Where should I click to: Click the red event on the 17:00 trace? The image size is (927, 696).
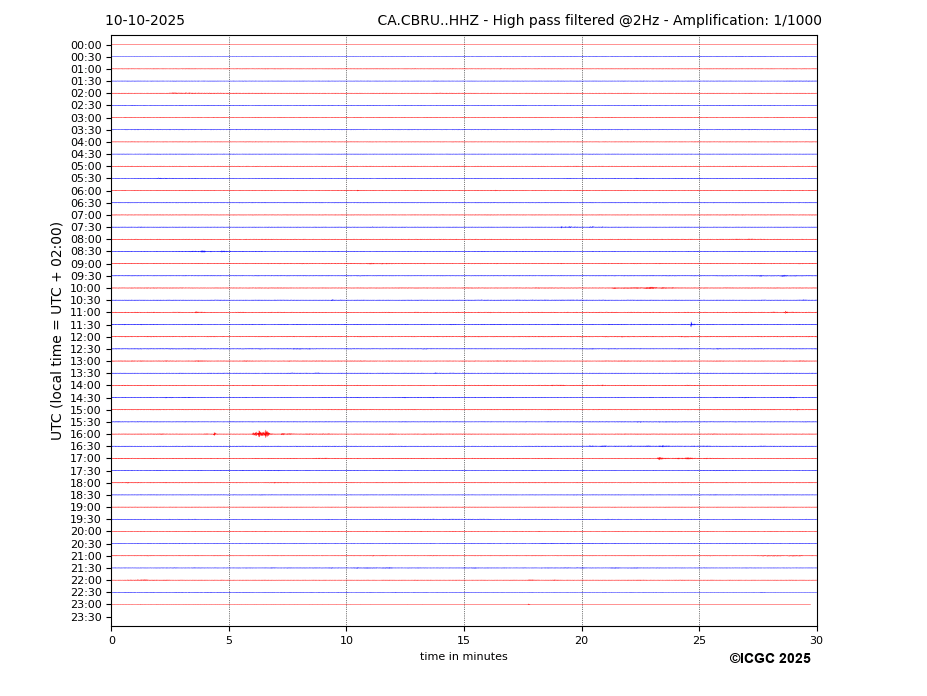pyautogui.click(x=661, y=458)
